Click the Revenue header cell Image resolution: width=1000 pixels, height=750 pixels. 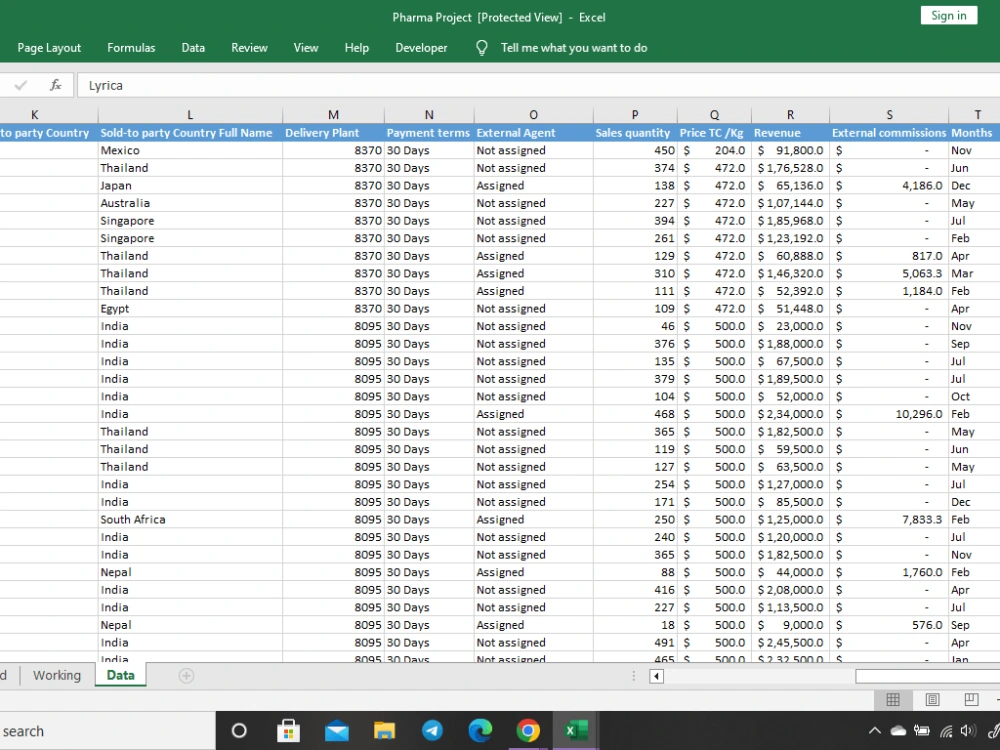[790, 133]
